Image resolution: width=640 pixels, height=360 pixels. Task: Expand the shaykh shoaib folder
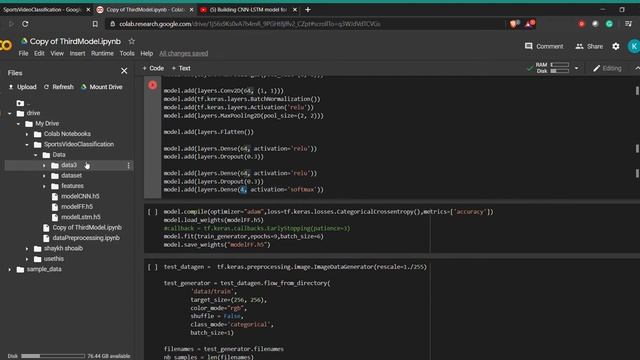pos(27,249)
